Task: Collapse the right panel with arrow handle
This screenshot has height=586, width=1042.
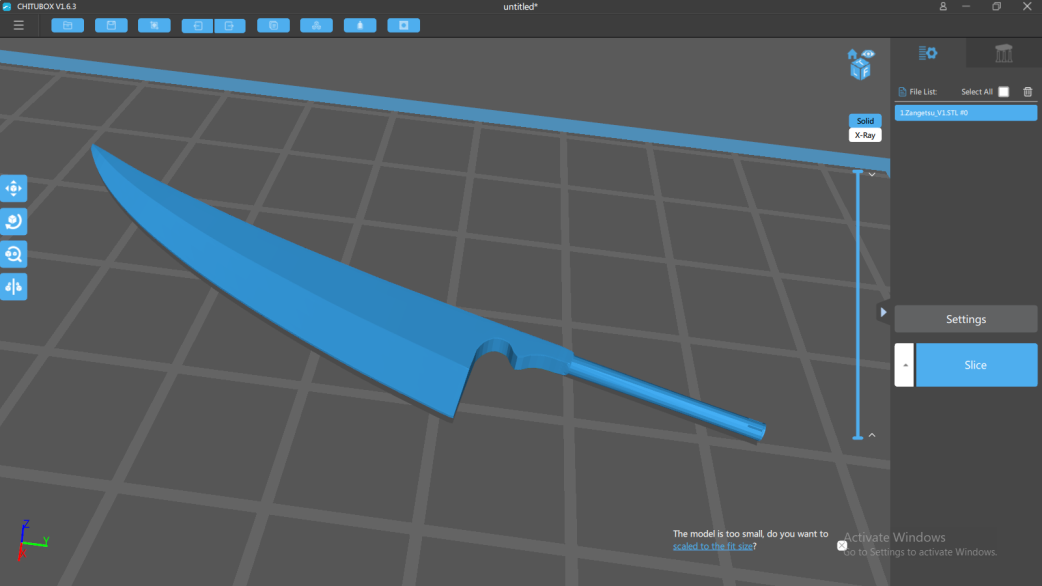Action: (883, 312)
